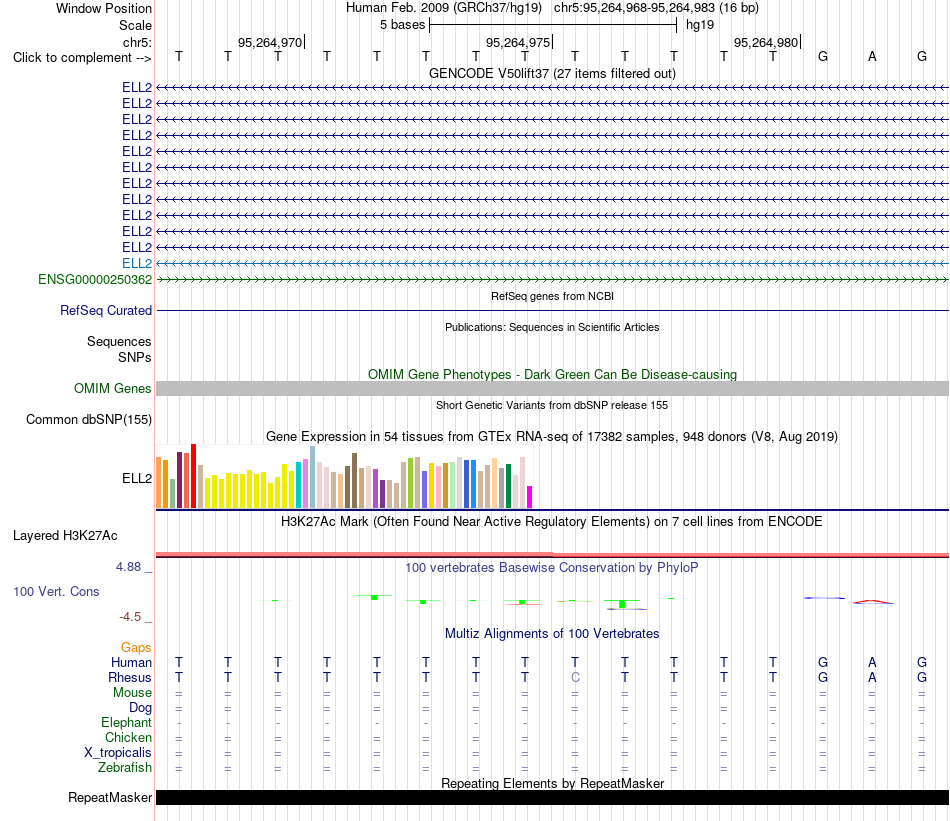
Task: Click the 100 Vert. Cons label
Action: [56, 591]
